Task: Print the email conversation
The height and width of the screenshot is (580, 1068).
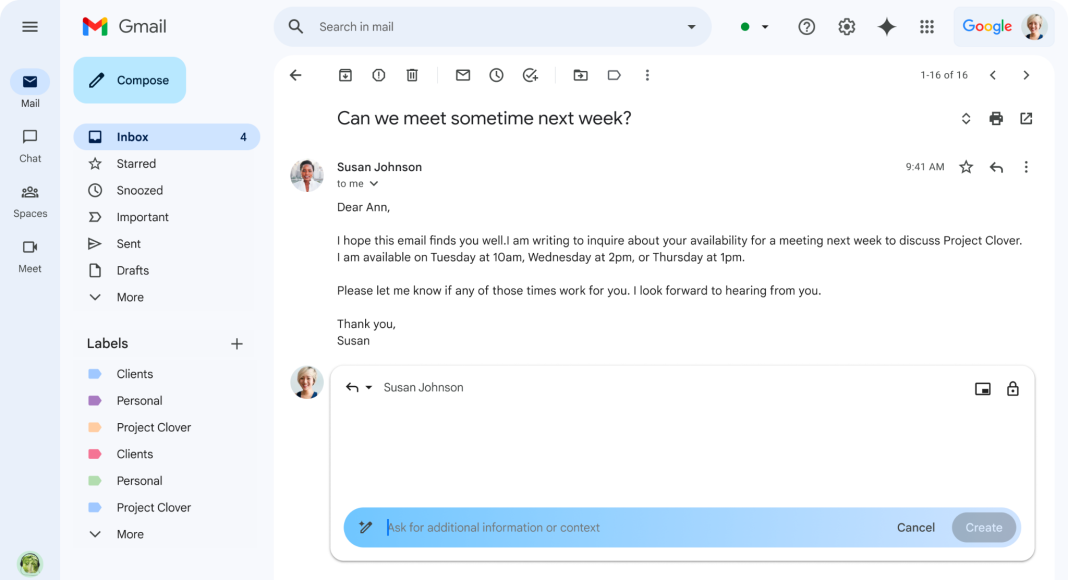Action: point(996,118)
